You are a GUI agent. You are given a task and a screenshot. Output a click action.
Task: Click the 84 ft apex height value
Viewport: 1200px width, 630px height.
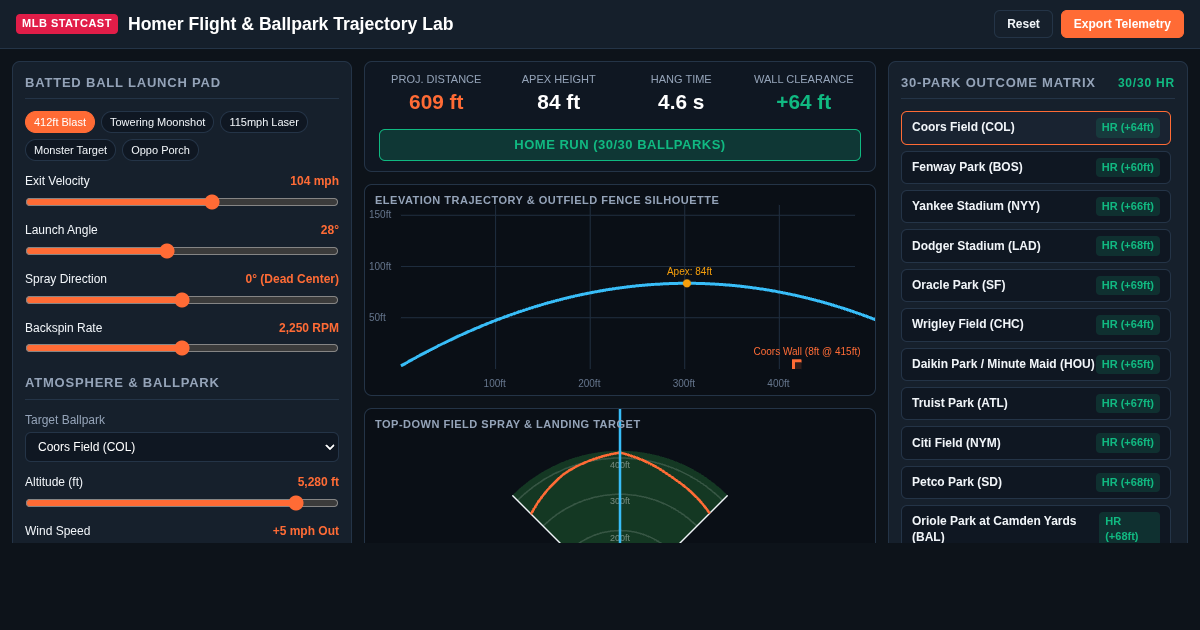point(558,102)
